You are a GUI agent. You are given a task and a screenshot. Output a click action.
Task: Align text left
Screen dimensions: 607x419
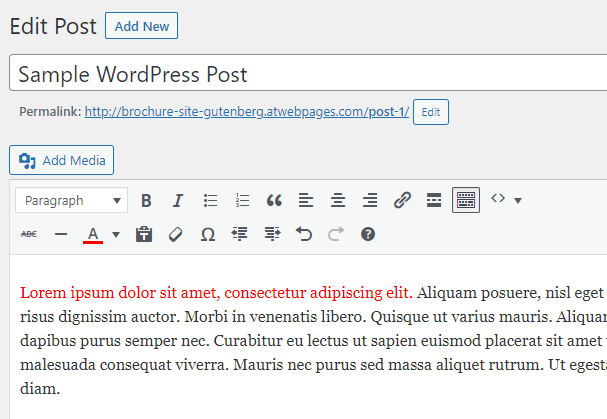tap(306, 200)
